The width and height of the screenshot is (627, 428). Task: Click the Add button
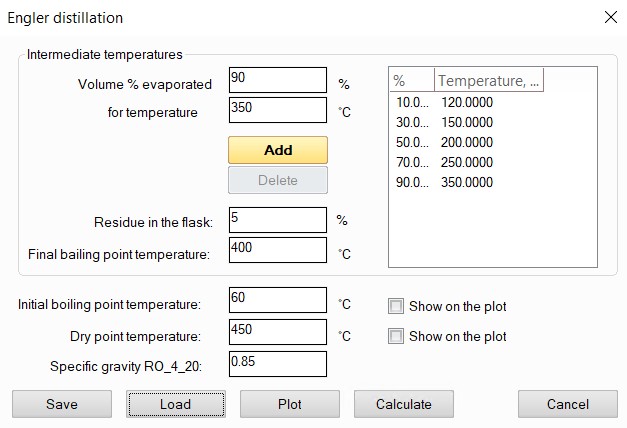click(x=277, y=150)
